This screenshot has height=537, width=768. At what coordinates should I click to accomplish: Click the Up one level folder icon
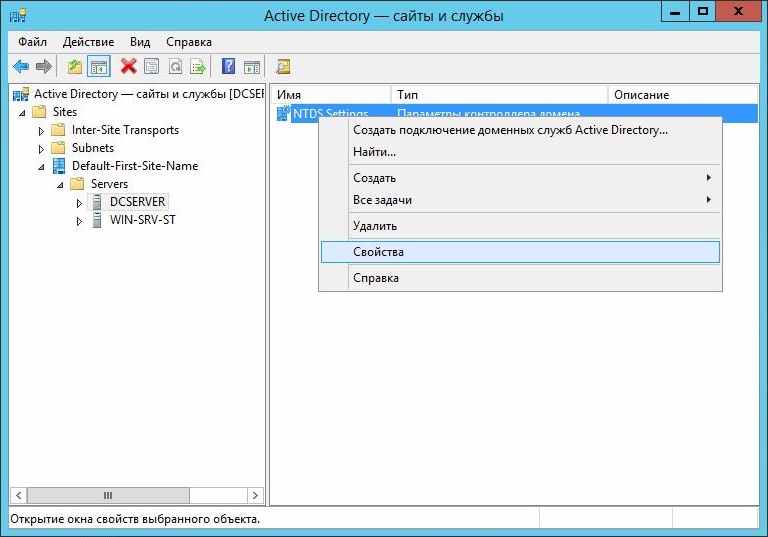75,67
